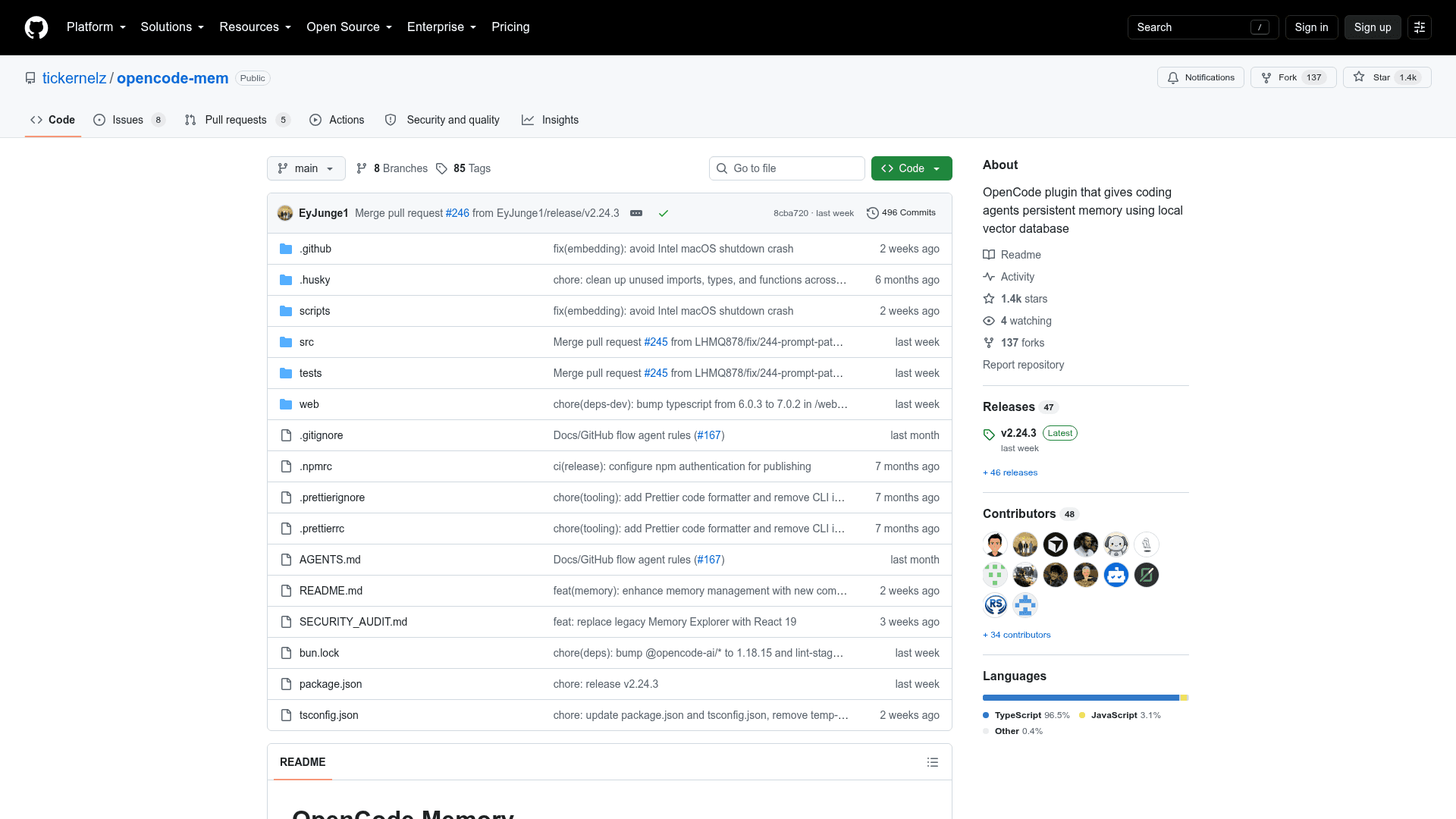This screenshot has width=1456, height=819.
Task: Click the Activity pulse icon
Action: click(989, 277)
